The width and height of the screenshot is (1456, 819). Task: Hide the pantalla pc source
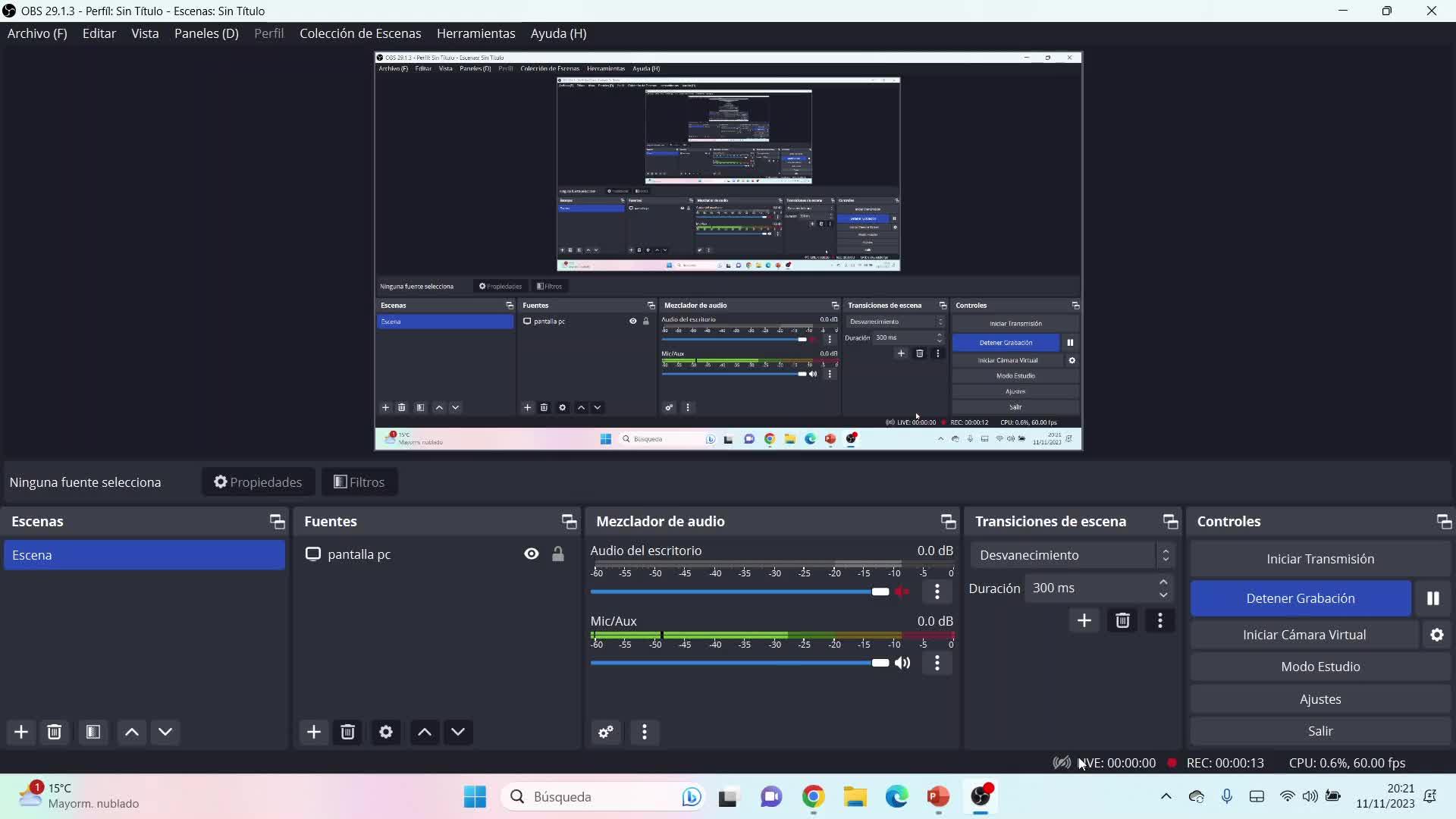(x=531, y=554)
